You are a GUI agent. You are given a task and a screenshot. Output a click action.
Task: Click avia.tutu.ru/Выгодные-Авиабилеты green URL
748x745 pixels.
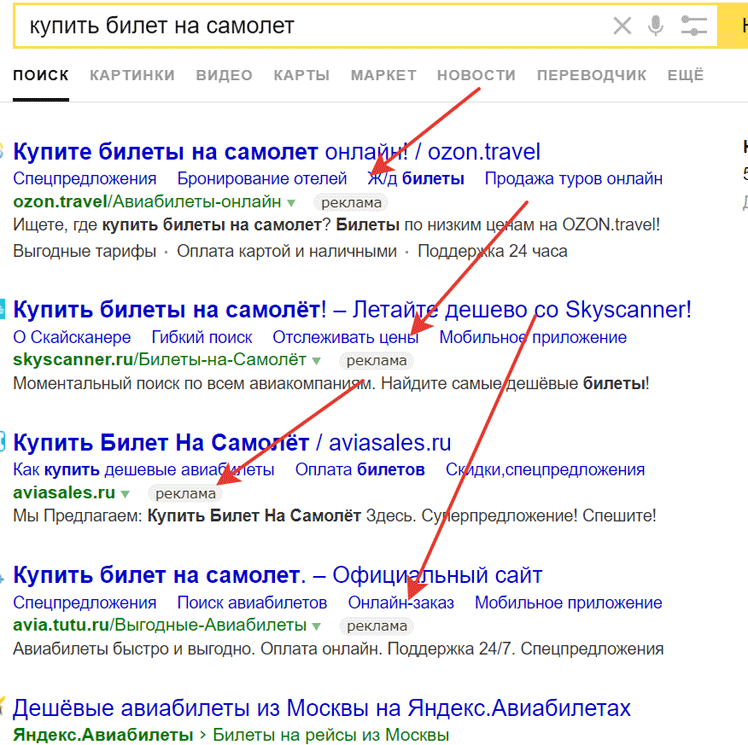pos(160,625)
